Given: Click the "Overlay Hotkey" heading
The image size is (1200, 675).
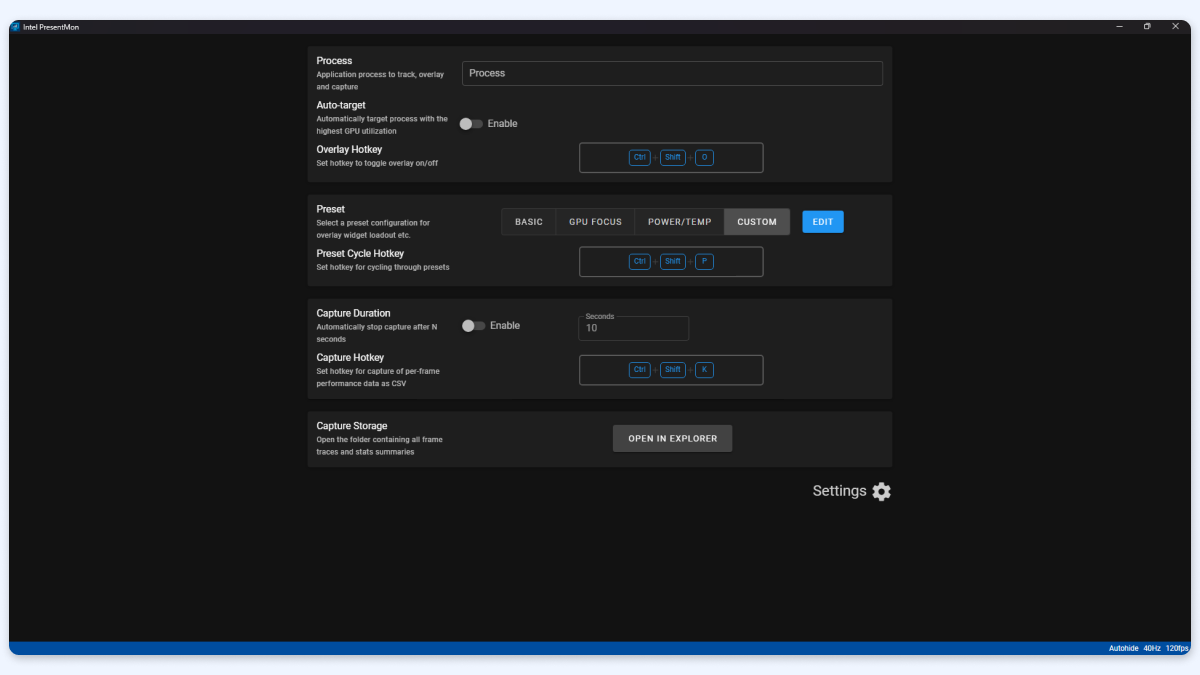Looking at the screenshot, I should [x=349, y=150].
